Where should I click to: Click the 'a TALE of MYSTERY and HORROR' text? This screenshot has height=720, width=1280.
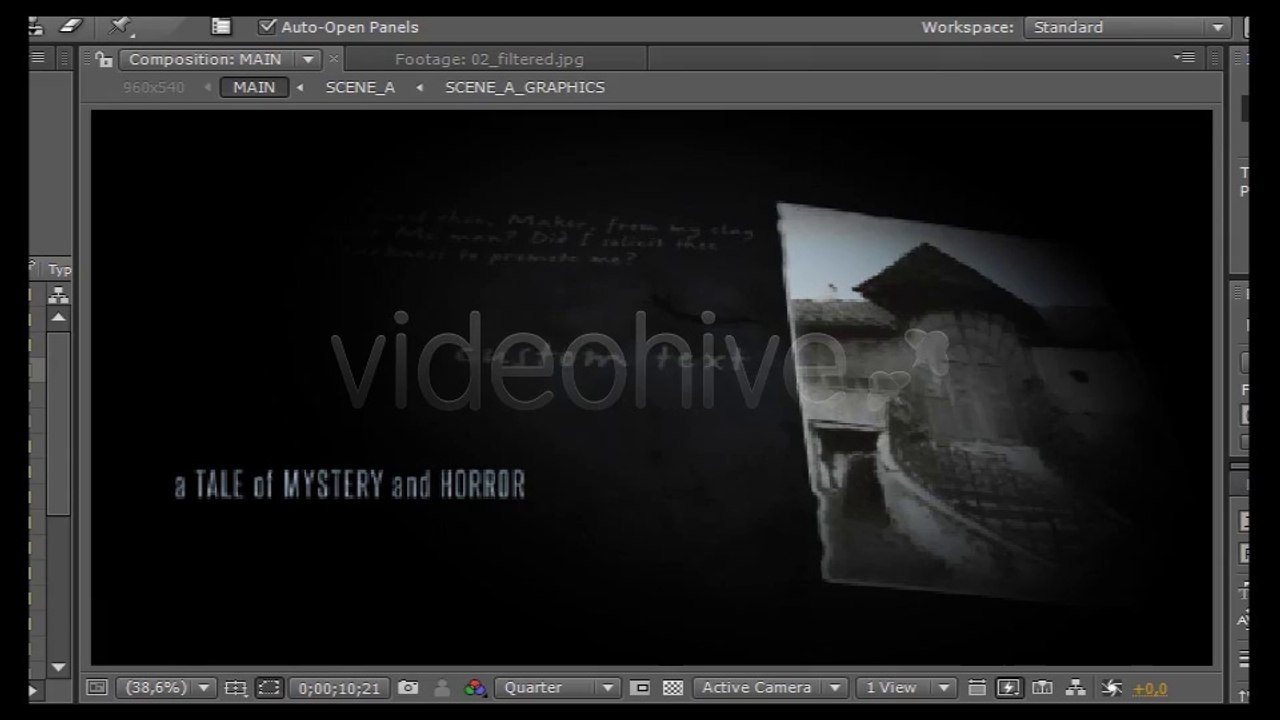click(x=350, y=486)
